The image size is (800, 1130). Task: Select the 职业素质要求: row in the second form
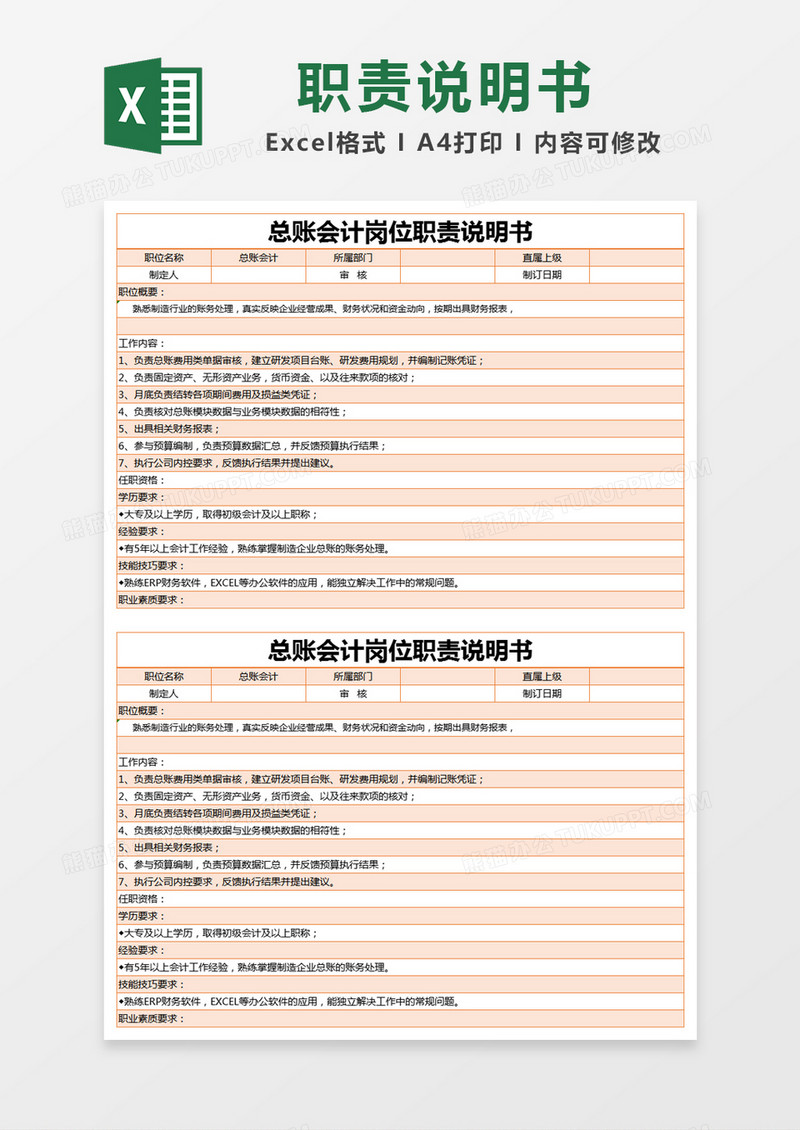point(400,1018)
